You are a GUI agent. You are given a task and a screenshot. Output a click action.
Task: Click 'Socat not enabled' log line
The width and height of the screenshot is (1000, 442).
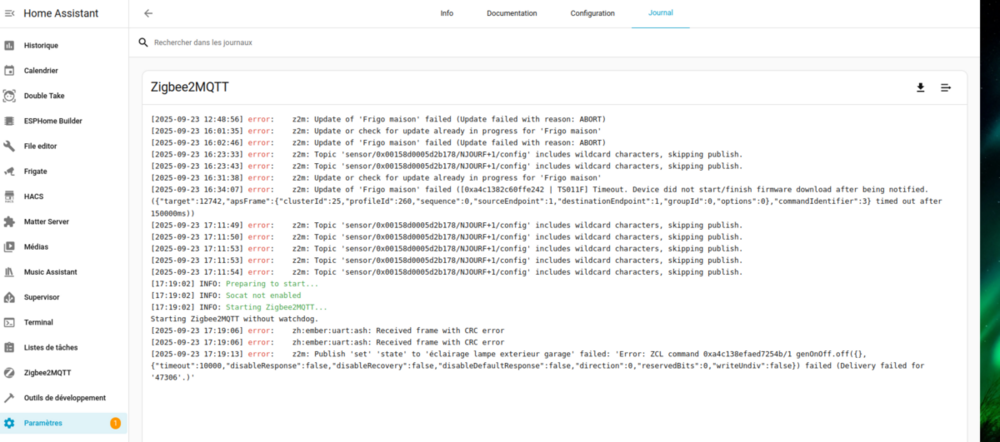click(226, 295)
